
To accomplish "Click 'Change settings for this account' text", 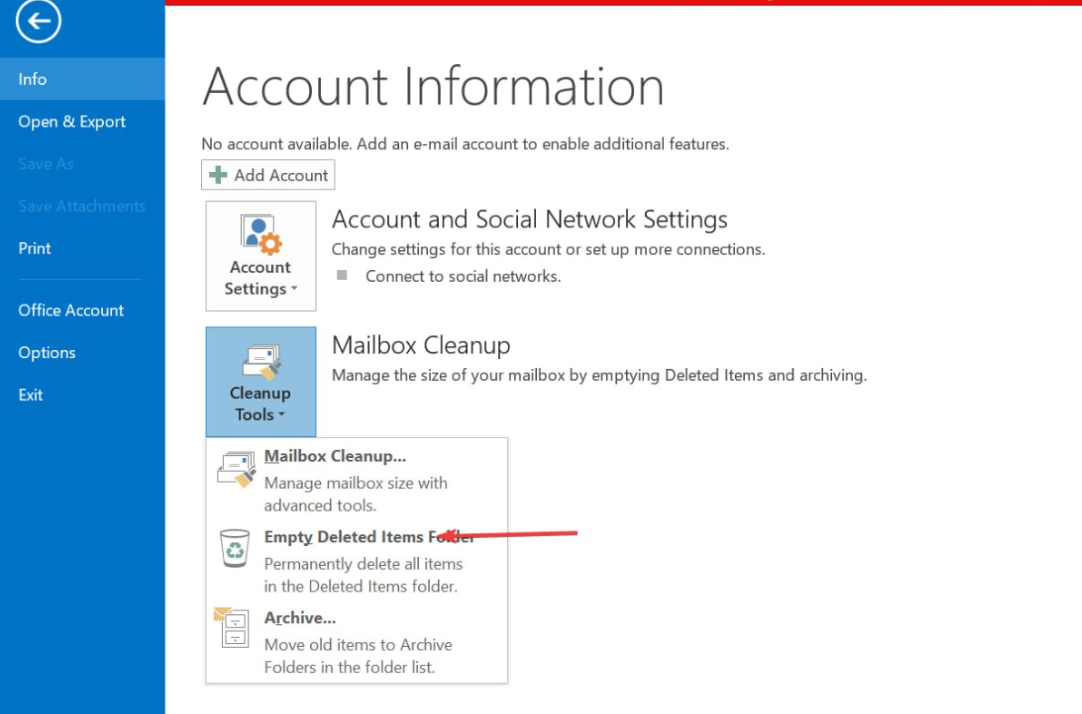I will (549, 249).
